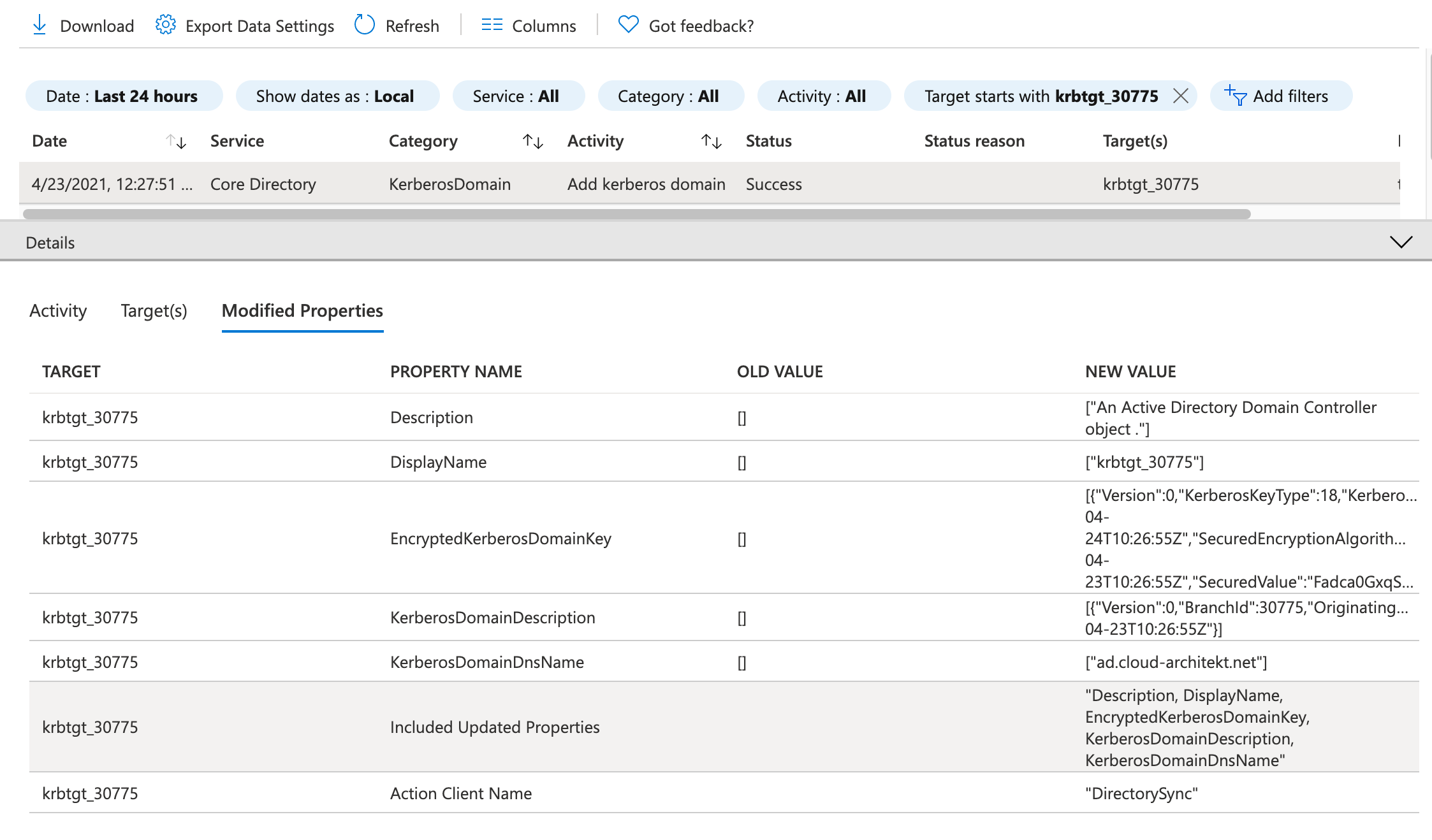Sort by the Date column arrows

point(176,141)
